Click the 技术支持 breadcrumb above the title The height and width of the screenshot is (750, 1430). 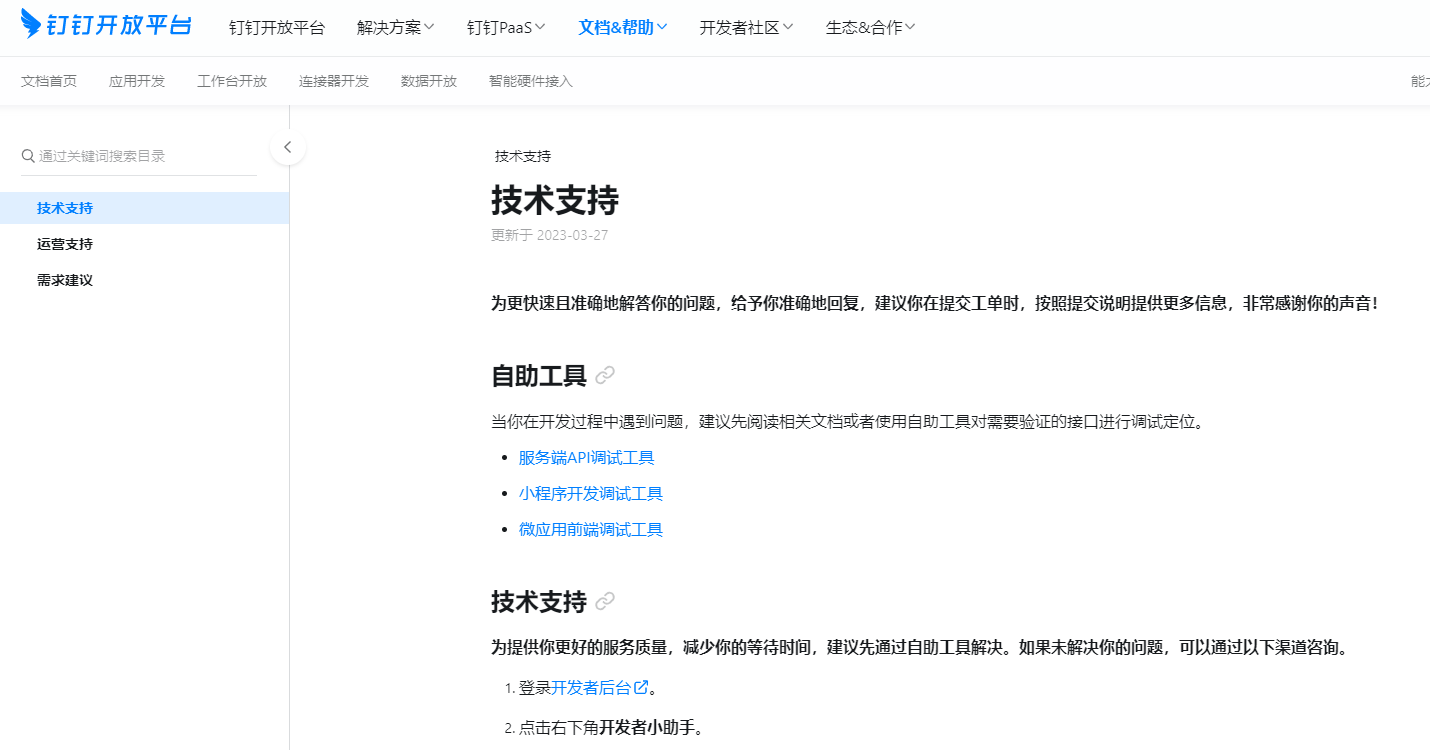tap(523, 156)
